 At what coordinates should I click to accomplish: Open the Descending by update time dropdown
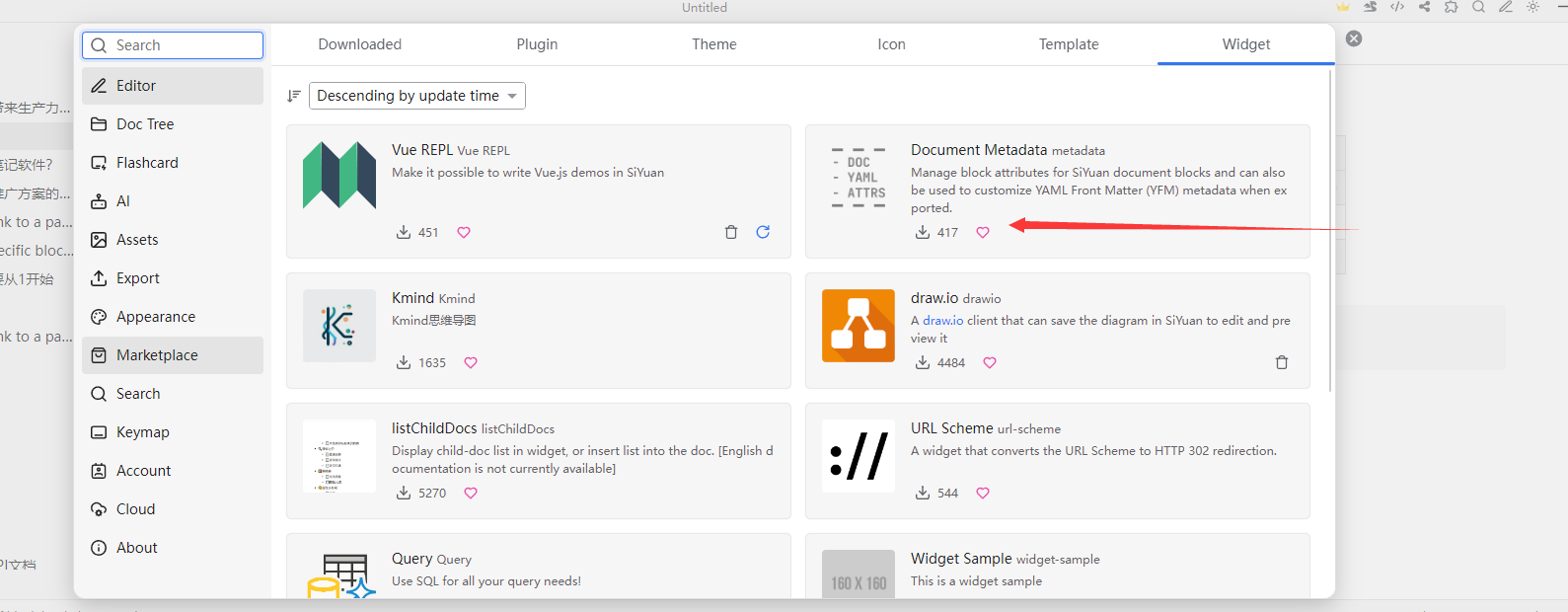416,96
